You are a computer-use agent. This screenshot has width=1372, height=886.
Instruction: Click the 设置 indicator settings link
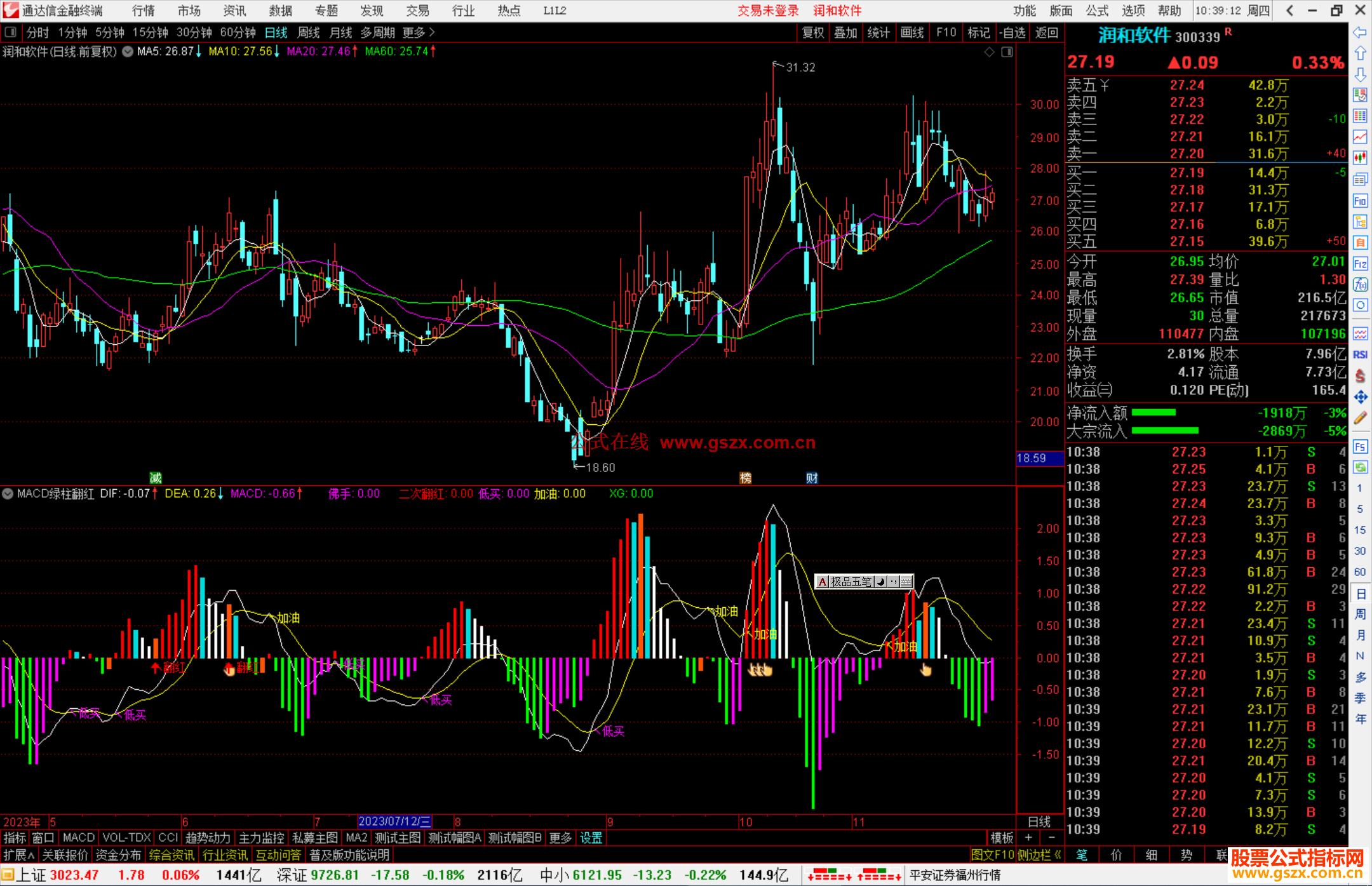591,838
